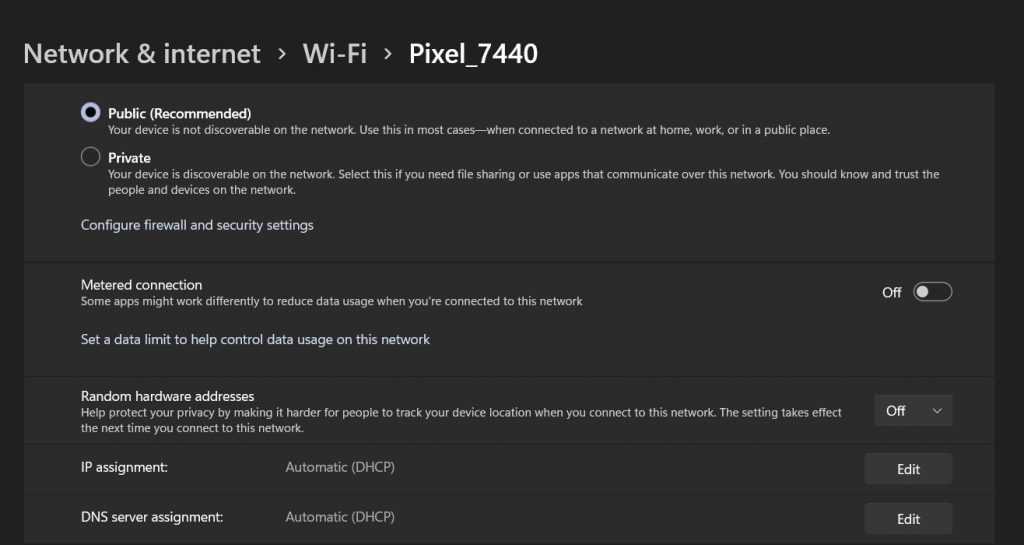Toggle the Metered connection switch

tap(932, 292)
